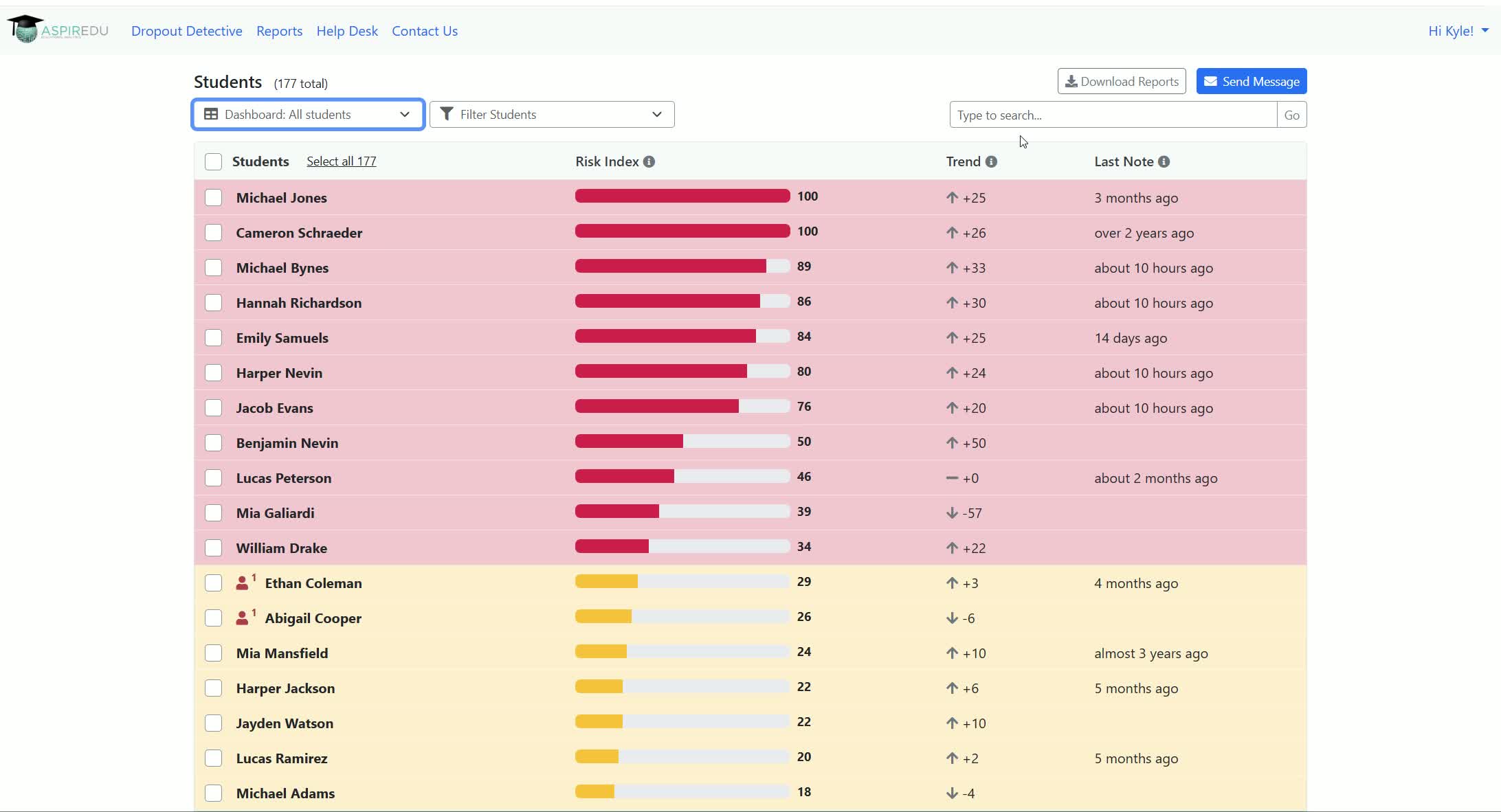The image size is (1501, 812).
Task: Click the Type to search input field
Action: point(1113,115)
